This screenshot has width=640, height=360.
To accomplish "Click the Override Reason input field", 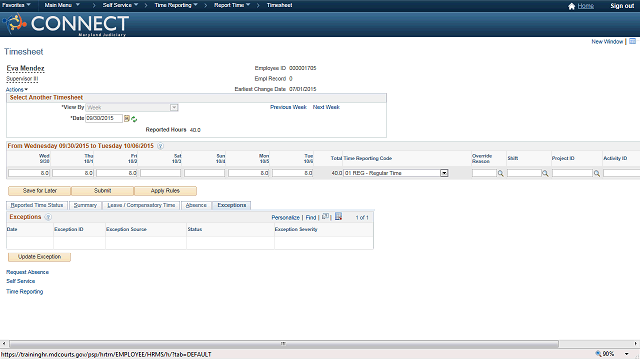I will [484, 173].
